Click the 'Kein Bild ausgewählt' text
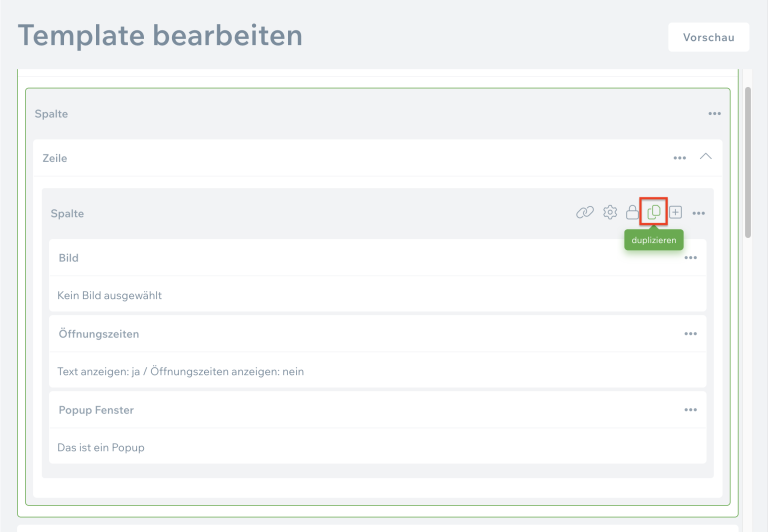The height and width of the screenshot is (532, 768). 110,296
